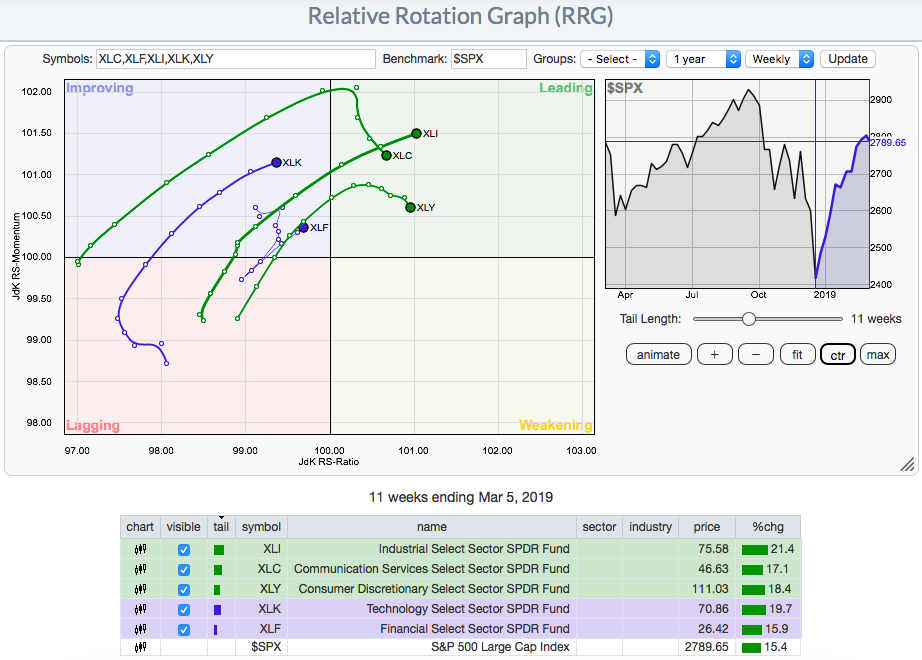Viewport: 922px width, 660px height.
Task: Open the chart icon for XLF row
Action: (x=140, y=629)
